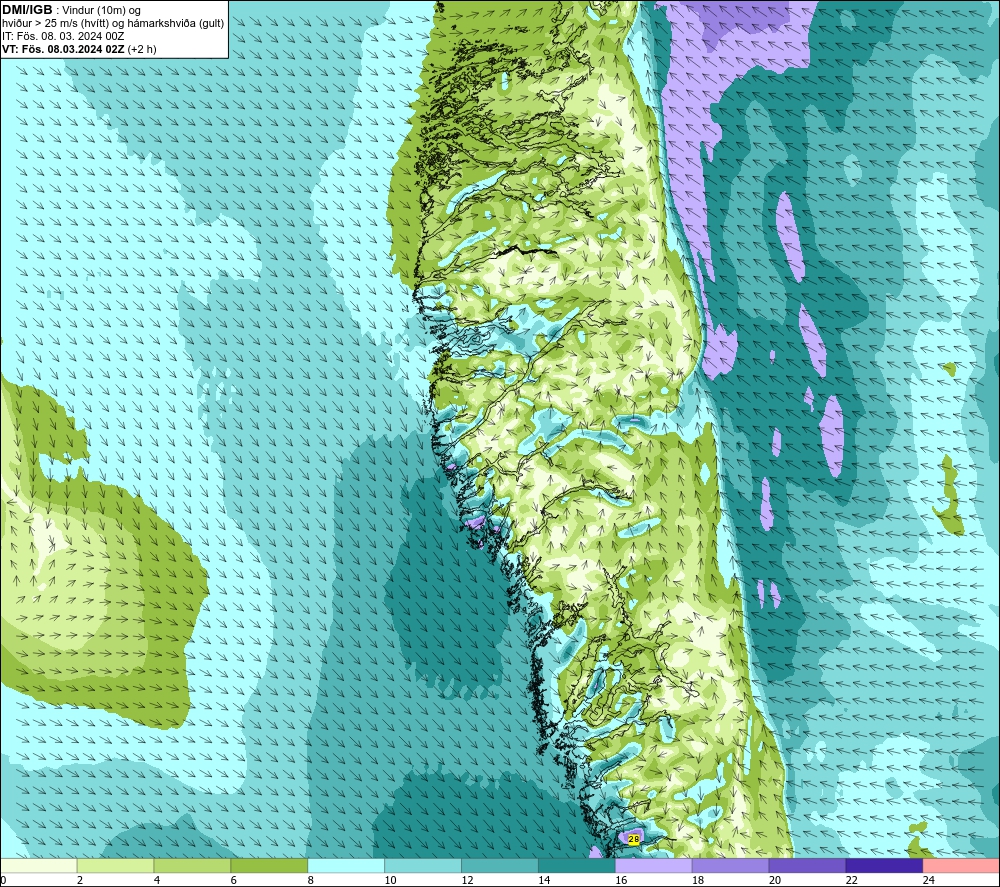Viewport: 1000px width, 887px height.
Task: Select the pink above-24 m/s legend swatch
Action: [961, 866]
